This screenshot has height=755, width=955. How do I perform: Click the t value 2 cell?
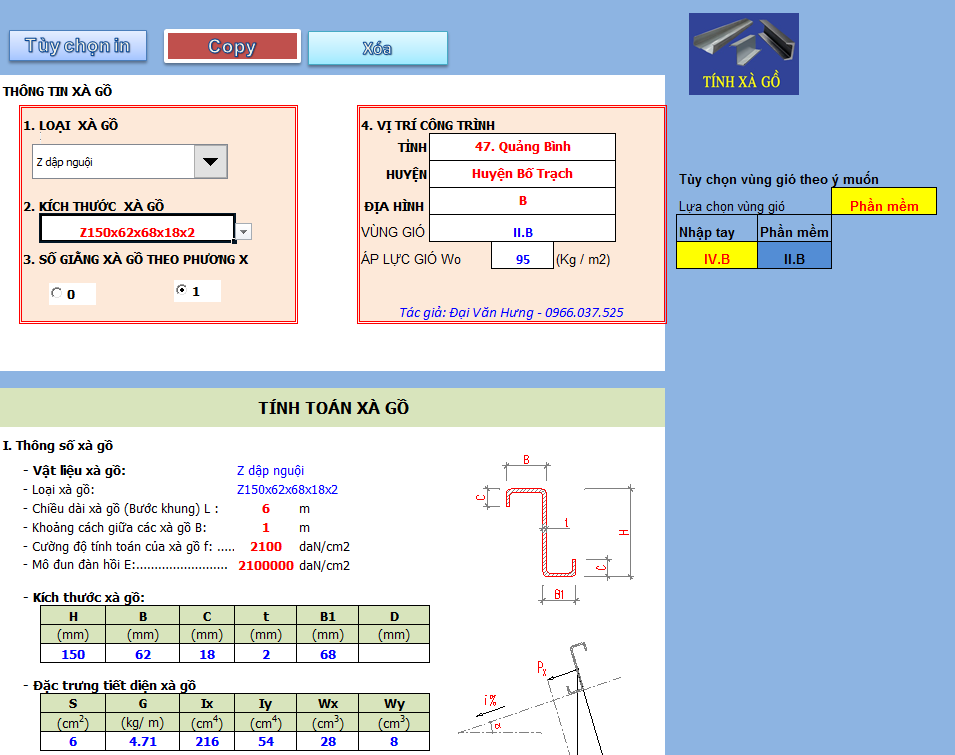266,654
